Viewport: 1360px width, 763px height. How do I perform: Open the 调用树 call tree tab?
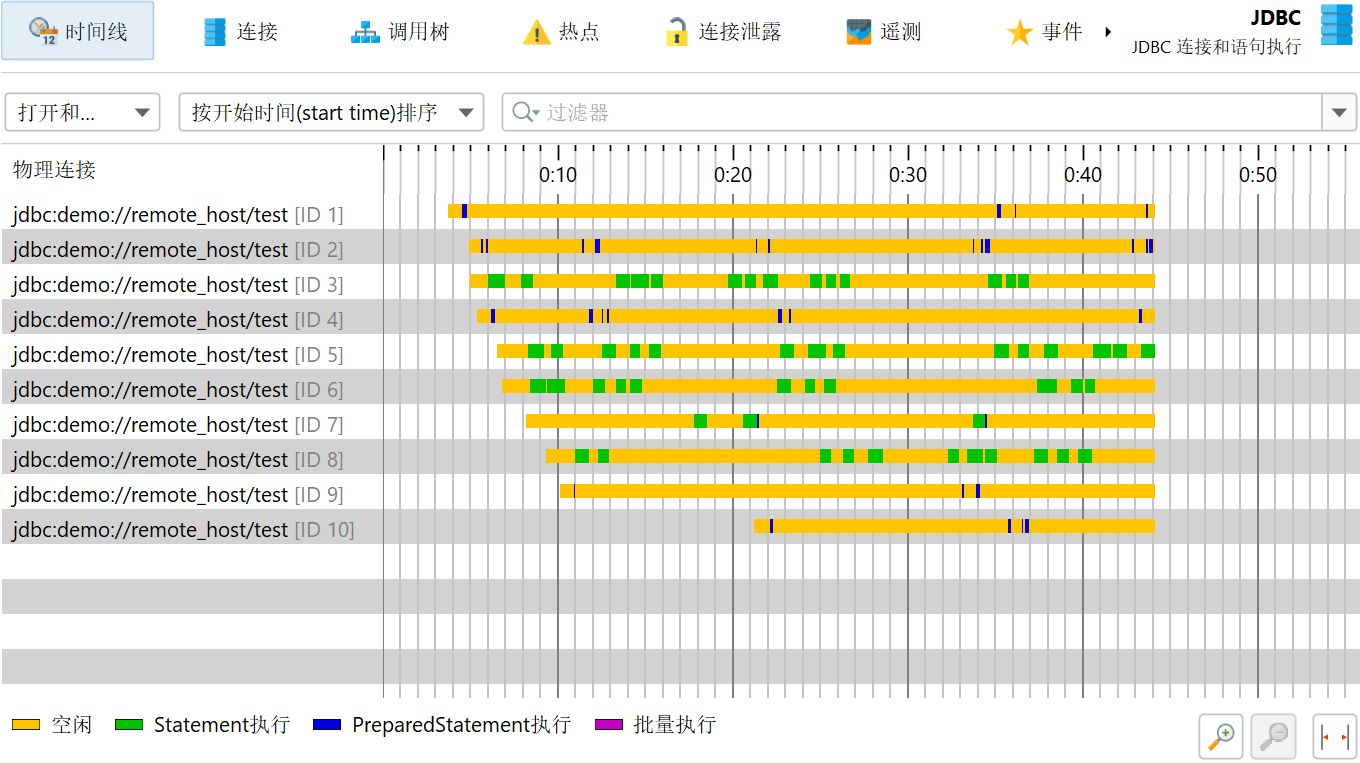(400, 32)
